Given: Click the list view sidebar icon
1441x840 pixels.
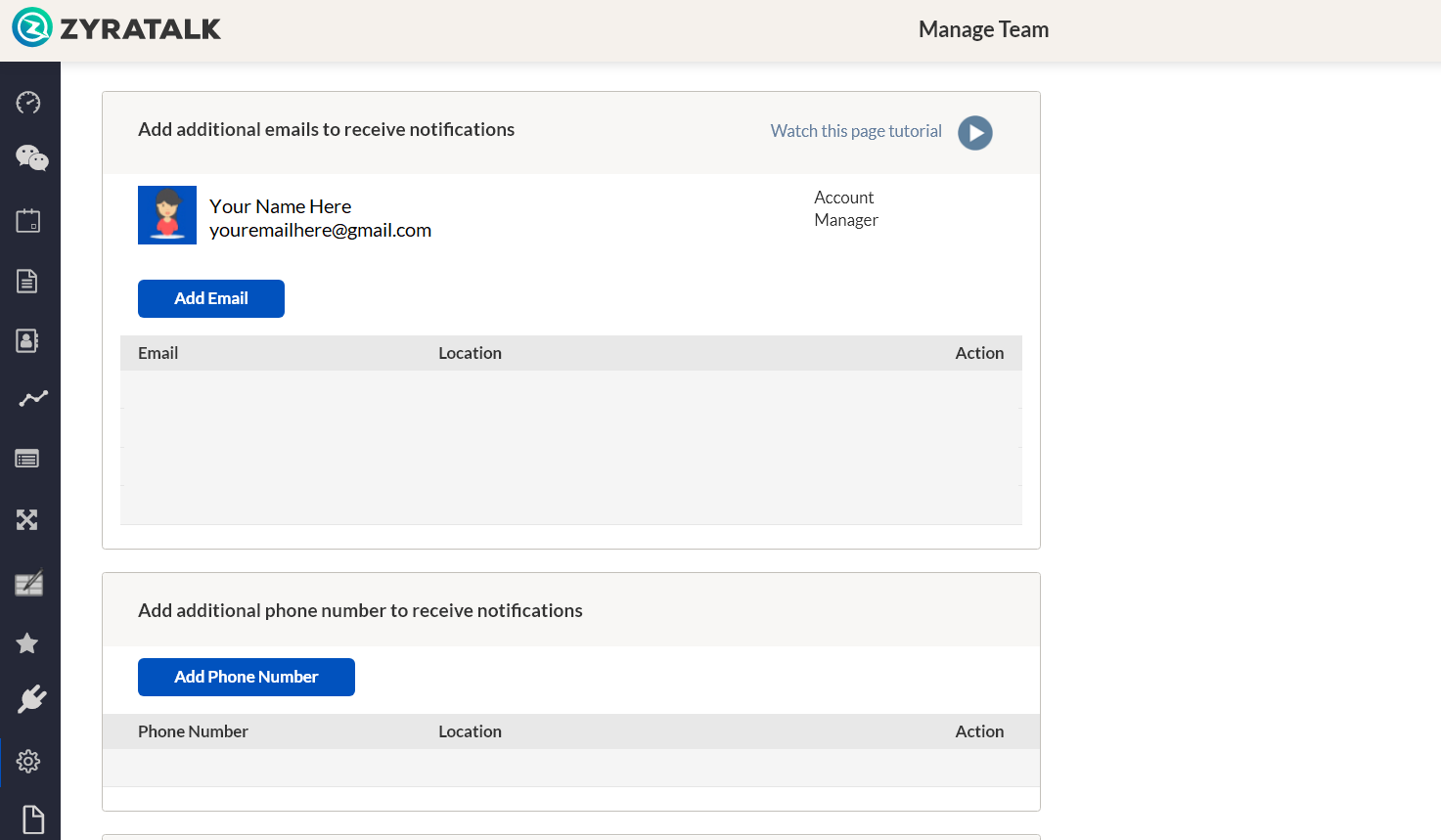Looking at the screenshot, I should 27,459.
